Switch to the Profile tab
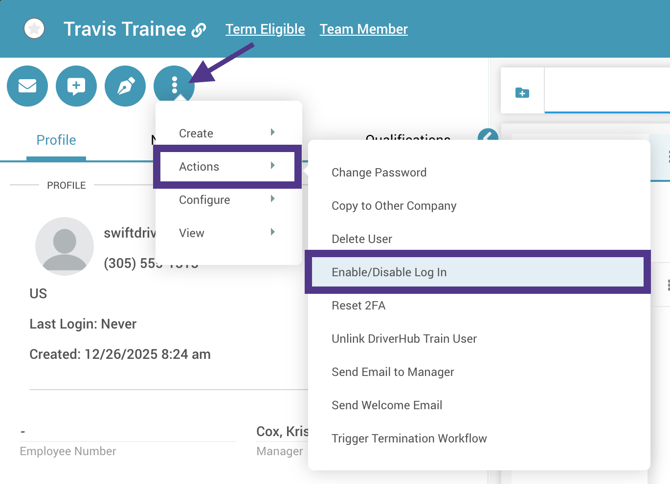Image resolution: width=670 pixels, height=484 pixels. pos(56,140)
